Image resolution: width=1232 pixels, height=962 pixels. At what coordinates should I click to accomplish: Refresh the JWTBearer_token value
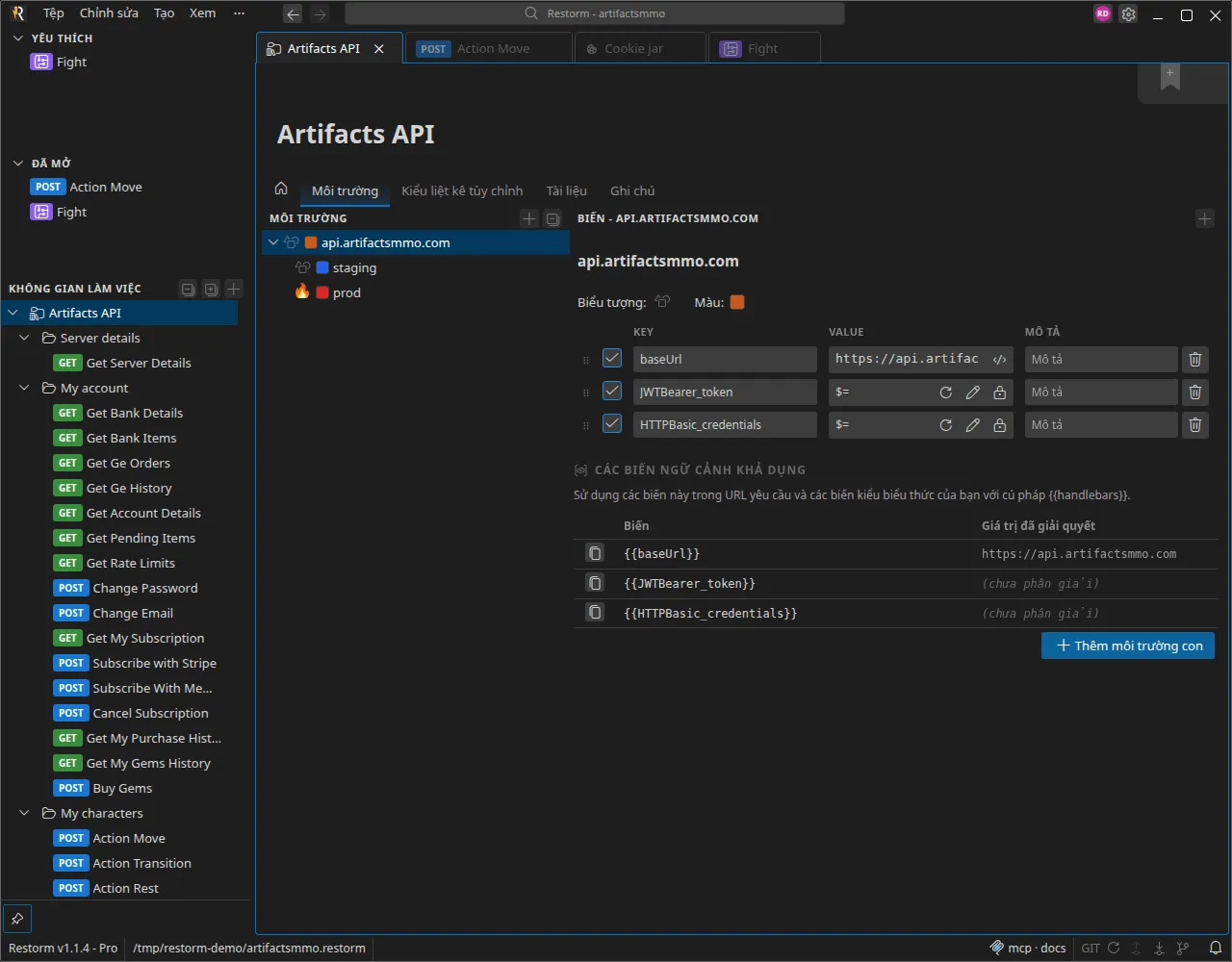click(946, 392)
